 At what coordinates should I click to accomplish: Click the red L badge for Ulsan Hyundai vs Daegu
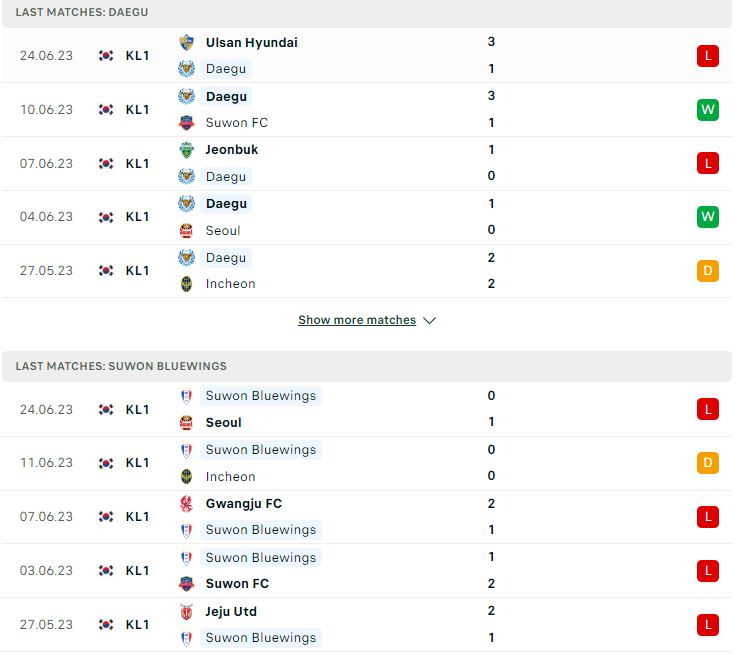coord(707,56)
